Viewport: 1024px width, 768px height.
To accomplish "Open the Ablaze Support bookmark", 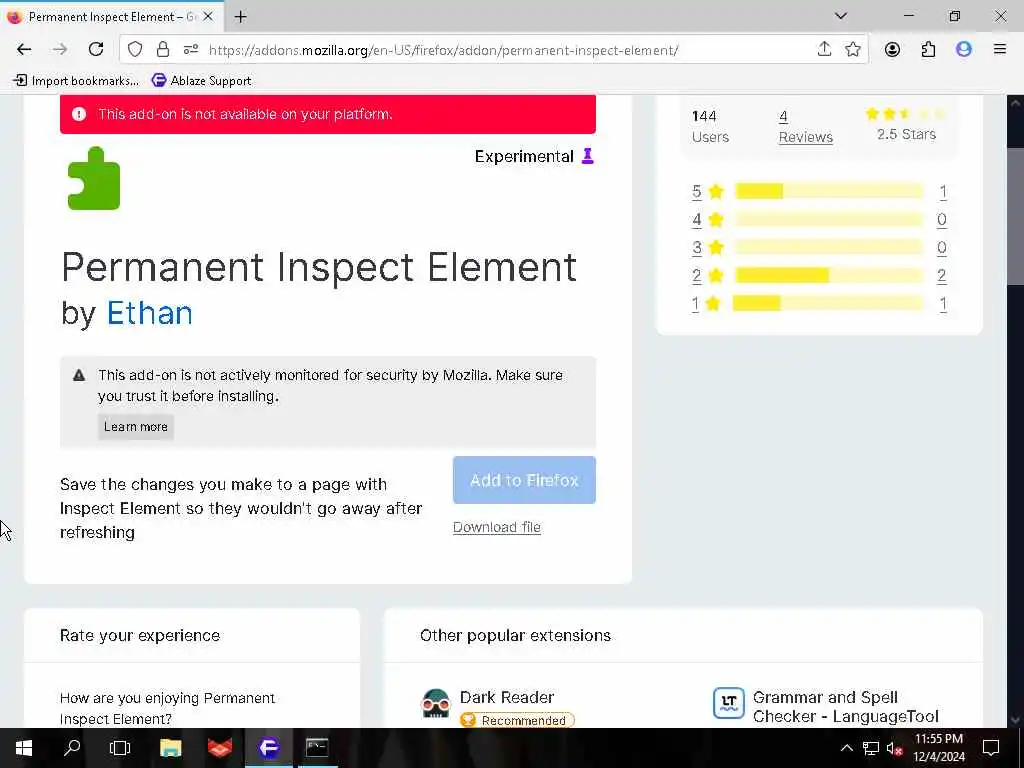I will [x=202, y=81].
